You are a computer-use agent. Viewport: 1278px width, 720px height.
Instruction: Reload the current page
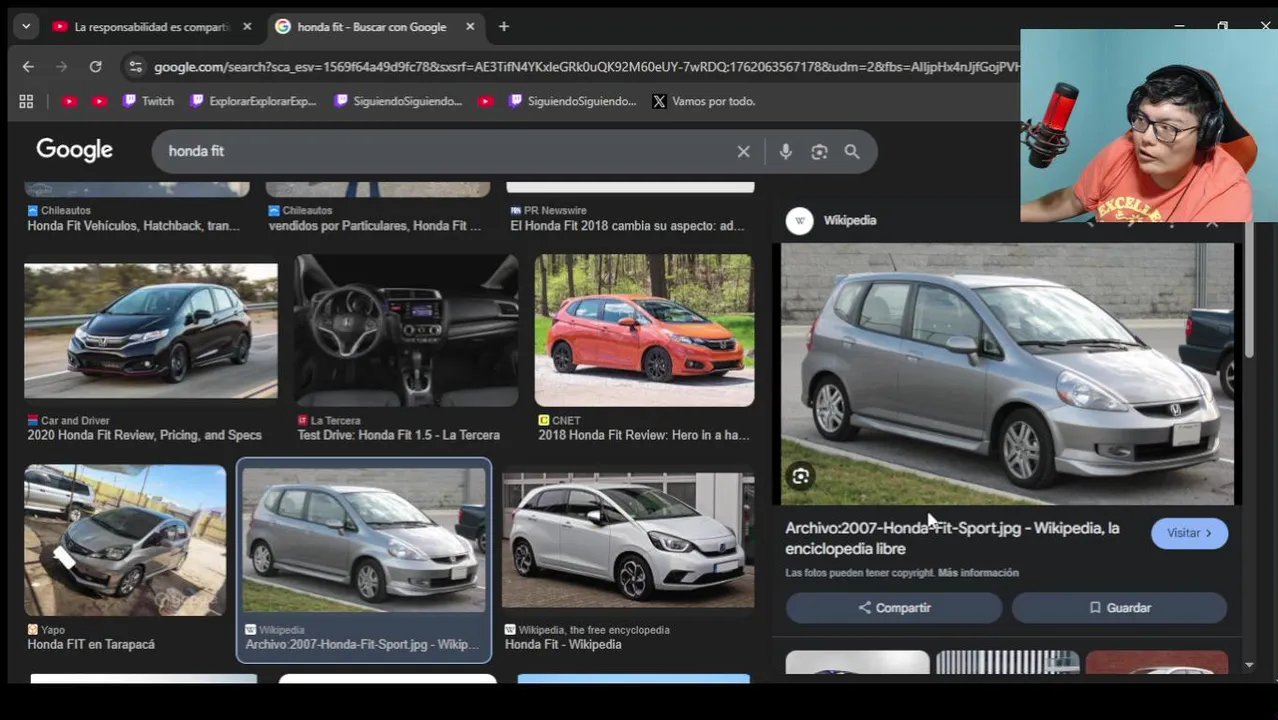click(95, 67)
